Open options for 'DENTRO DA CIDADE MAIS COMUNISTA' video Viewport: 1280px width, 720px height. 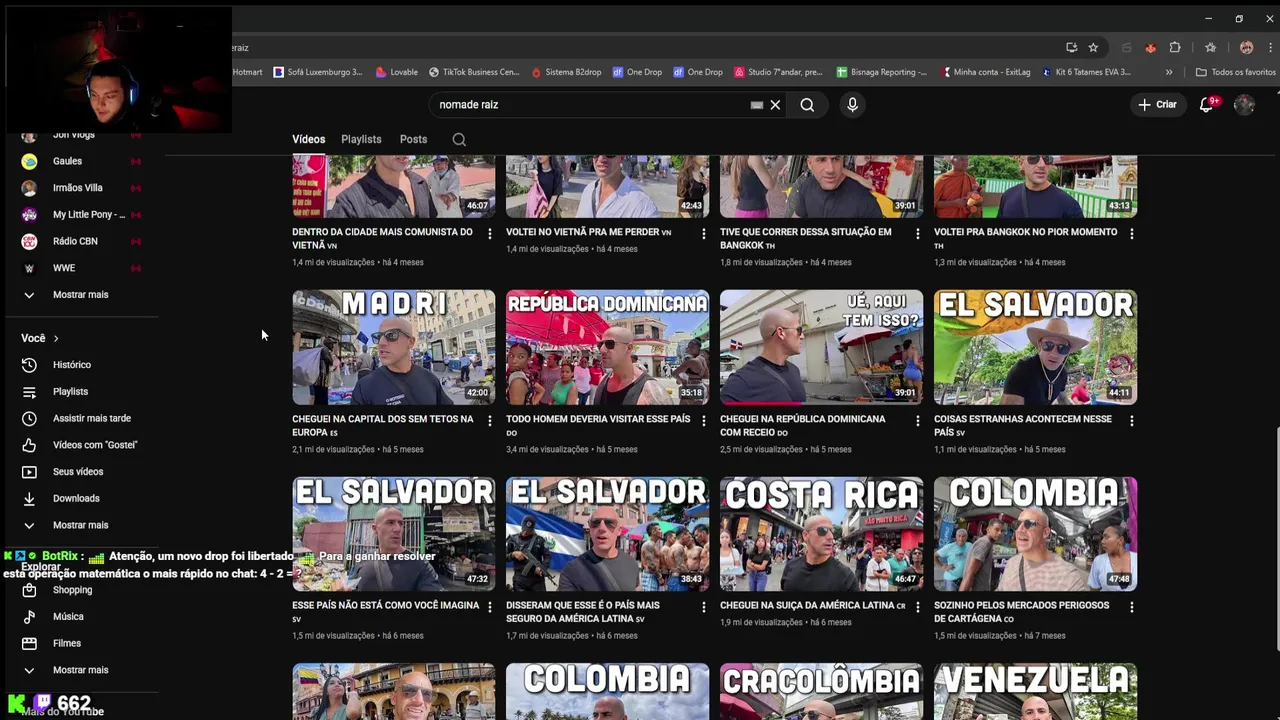tap(489, 234)
